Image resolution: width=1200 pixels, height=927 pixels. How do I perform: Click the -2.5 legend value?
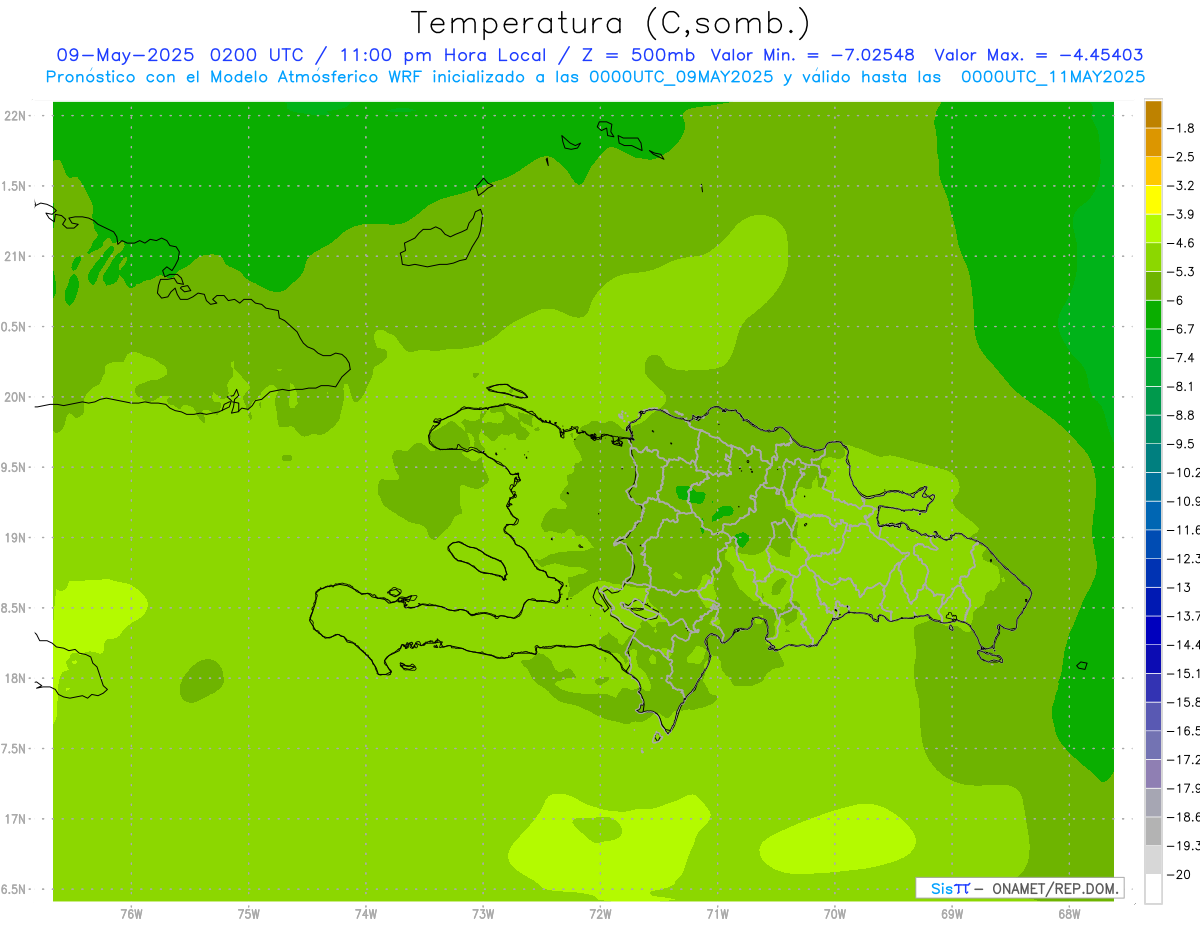coord(1182,157)
